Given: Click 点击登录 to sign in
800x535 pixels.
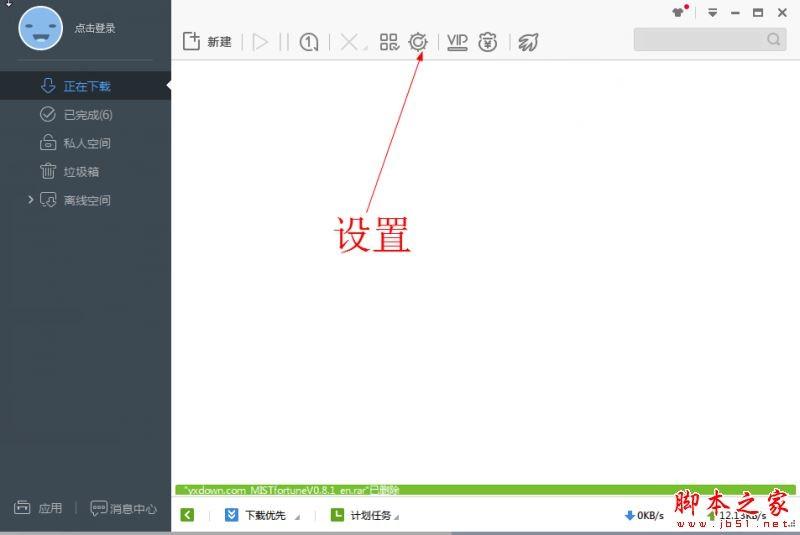Looking at the screenshot, I should 95,28.
